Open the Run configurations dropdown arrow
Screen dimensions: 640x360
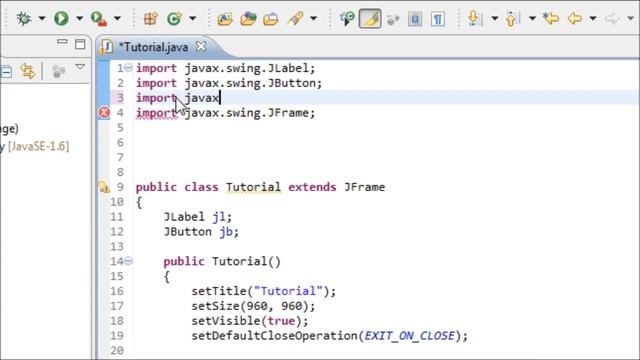[x=80, y=18]
